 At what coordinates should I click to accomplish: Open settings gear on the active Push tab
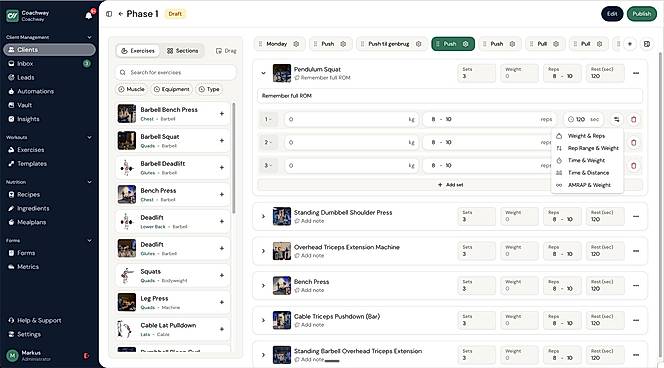(465, 44)
